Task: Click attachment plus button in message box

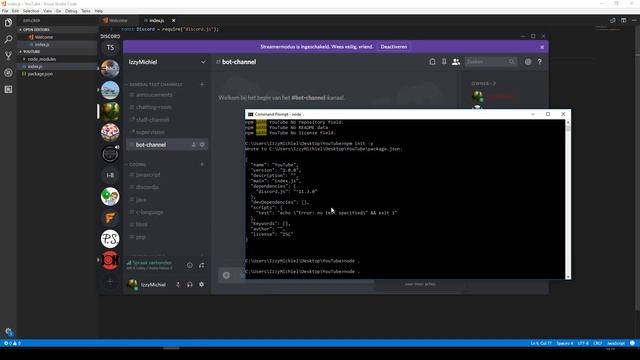Action: 226,276
